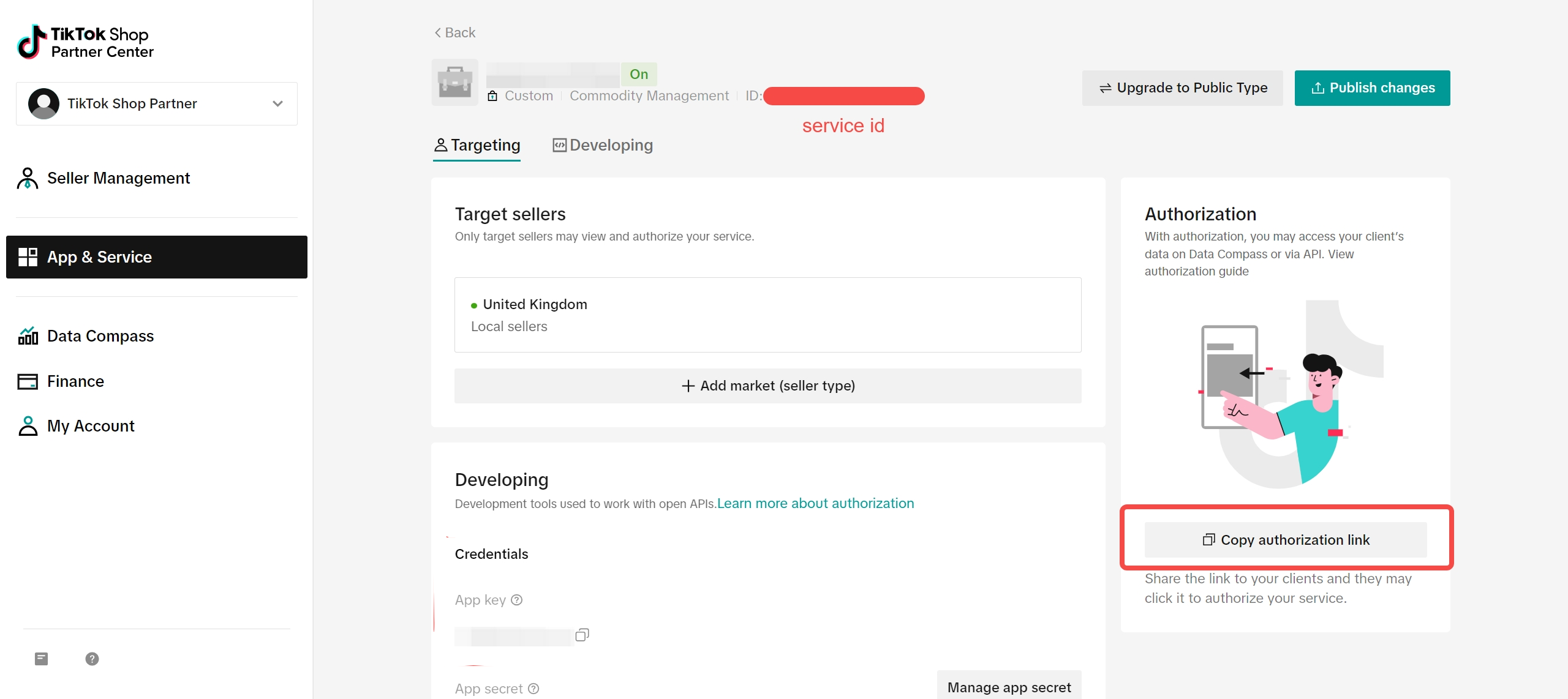This screenshot has height=699, width=1568.
Task: Click Copy authorization link button
Action: (x=1286, y=540)
